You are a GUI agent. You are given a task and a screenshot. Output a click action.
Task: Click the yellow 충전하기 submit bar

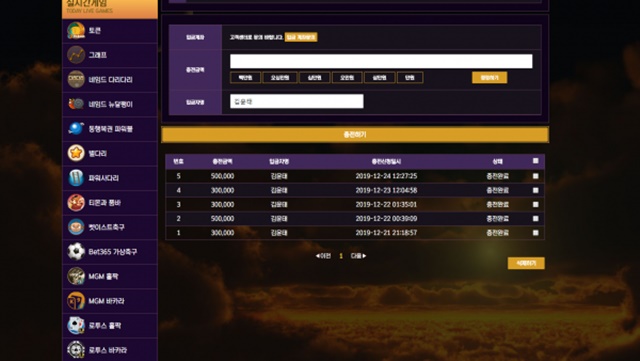pyautogui.click(x=355, y=134)
